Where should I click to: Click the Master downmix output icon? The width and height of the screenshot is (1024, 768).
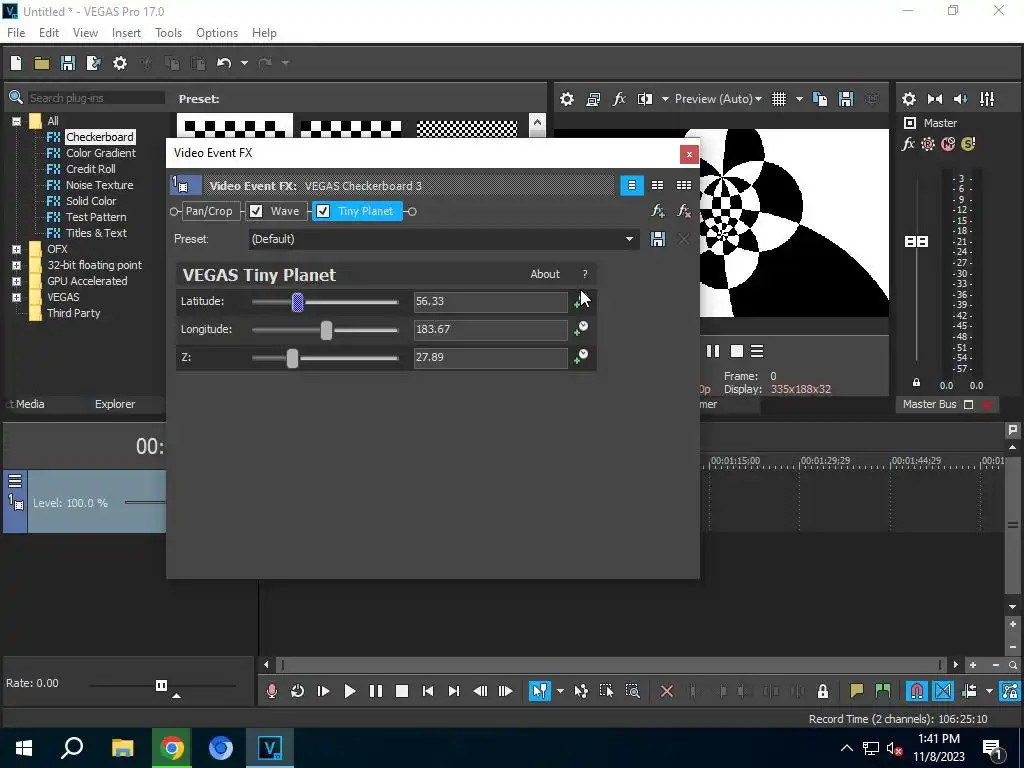point(935,99)
